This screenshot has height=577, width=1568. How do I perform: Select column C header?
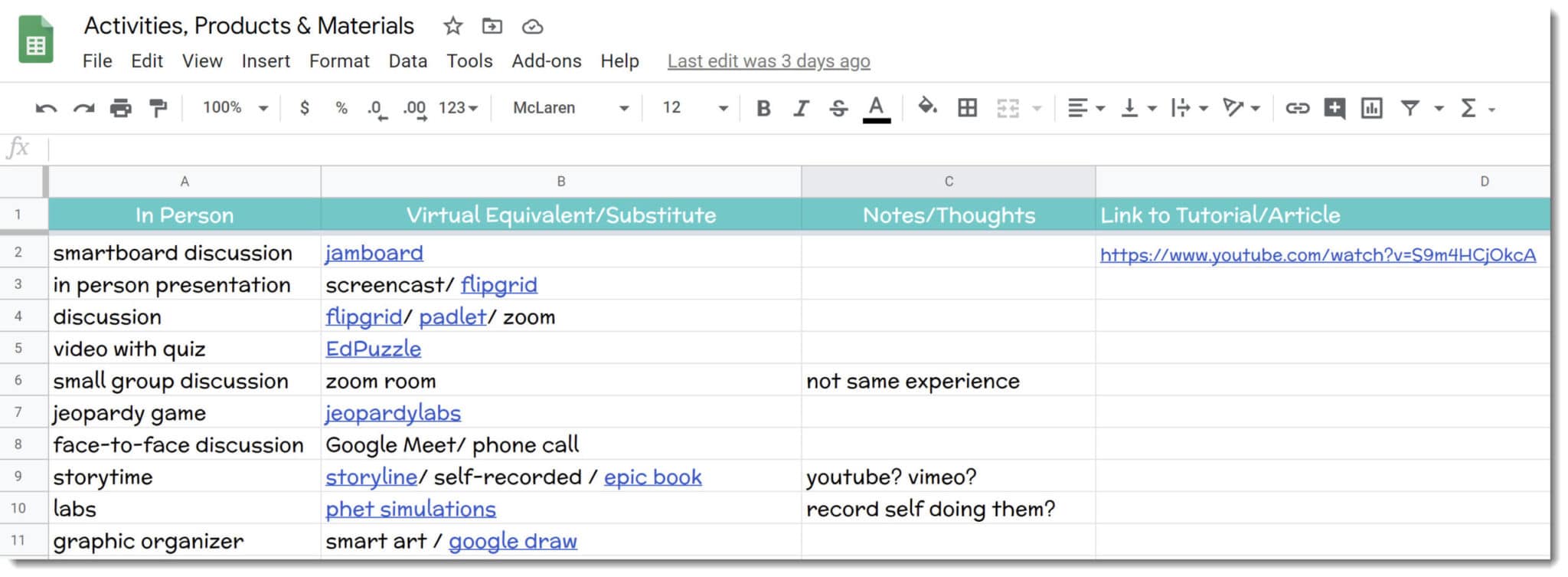click(x=949, y=182)
